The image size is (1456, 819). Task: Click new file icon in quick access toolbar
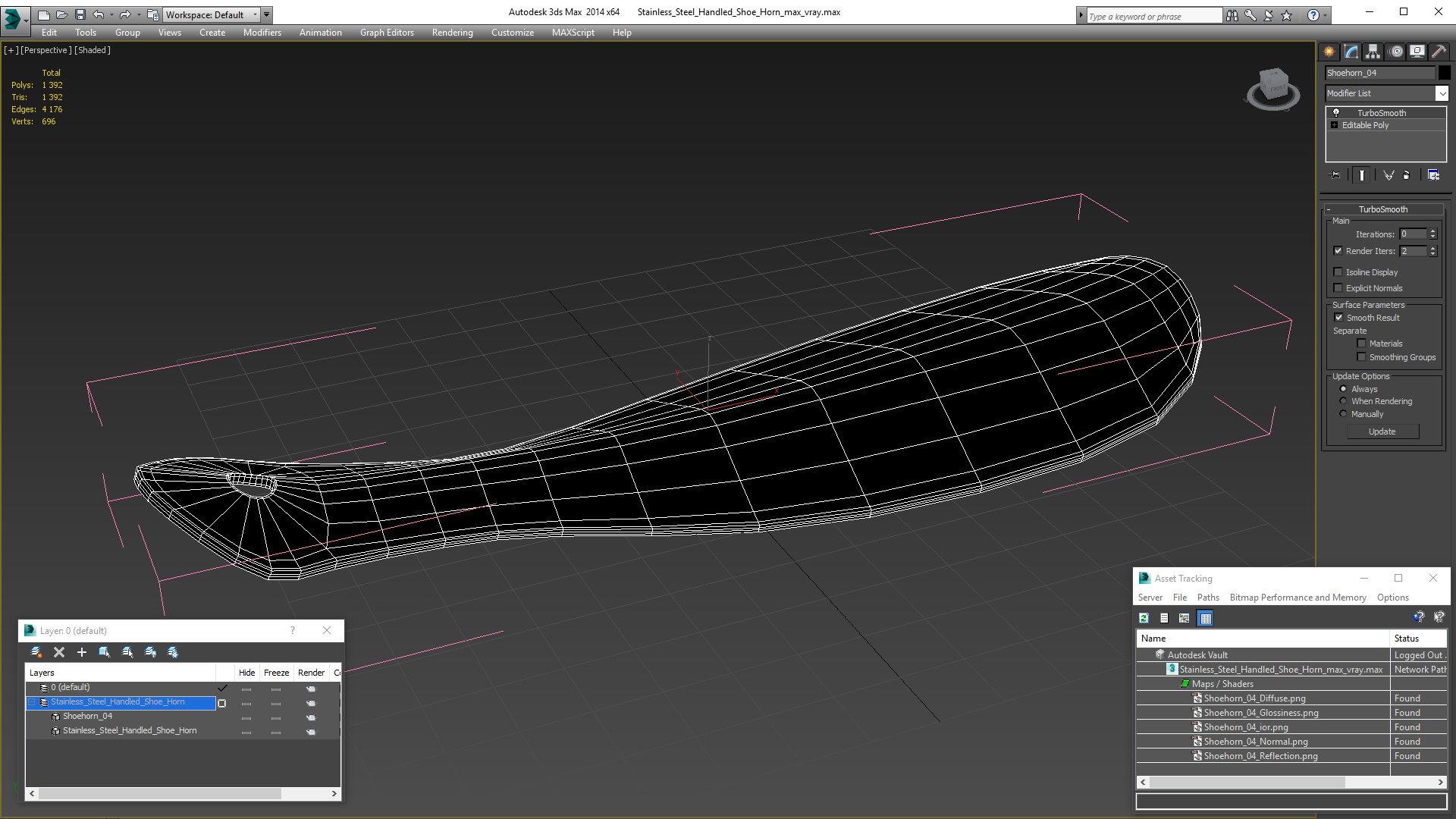point(43,14)
